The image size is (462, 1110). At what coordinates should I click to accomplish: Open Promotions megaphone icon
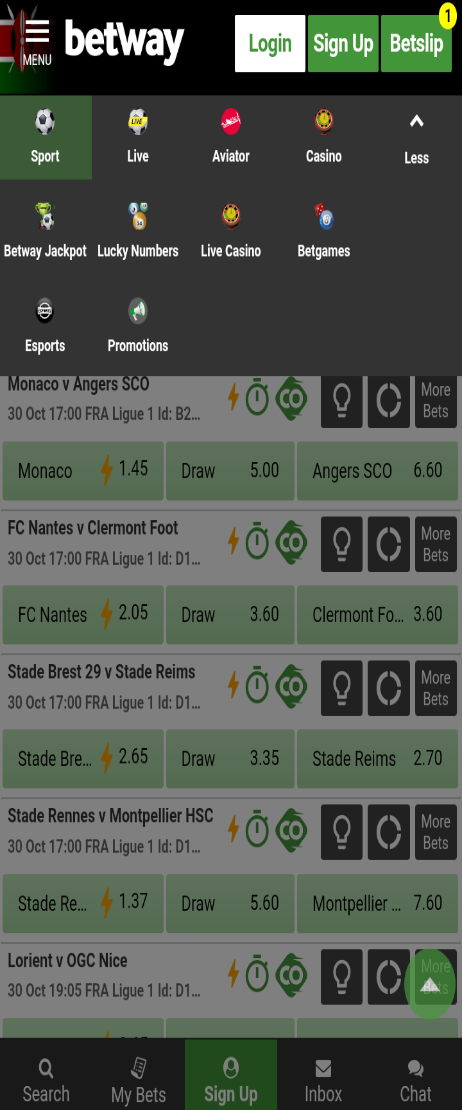click(x=138, y=311)
